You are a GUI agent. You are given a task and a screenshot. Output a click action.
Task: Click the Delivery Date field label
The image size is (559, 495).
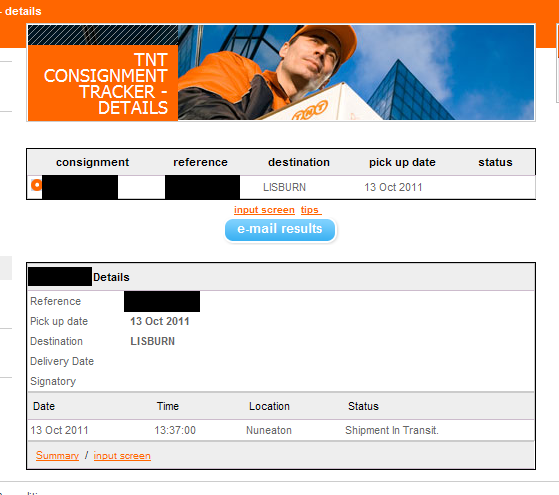[x=62, y=361]
